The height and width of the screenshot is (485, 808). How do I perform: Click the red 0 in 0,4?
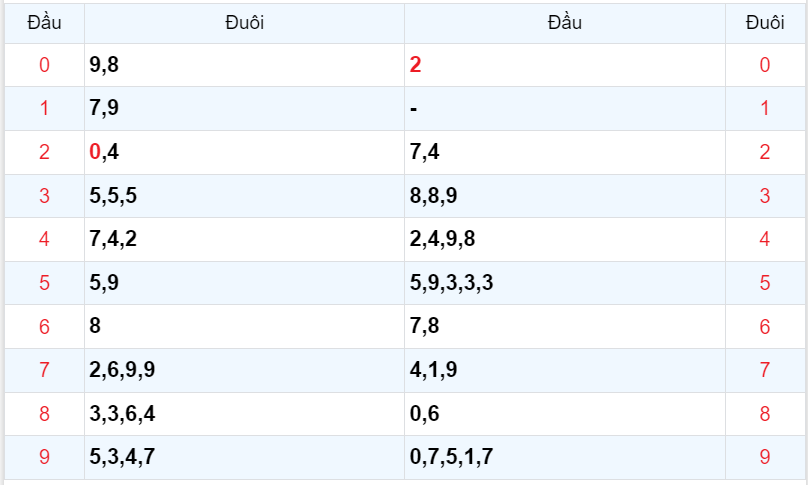(95, 152)
